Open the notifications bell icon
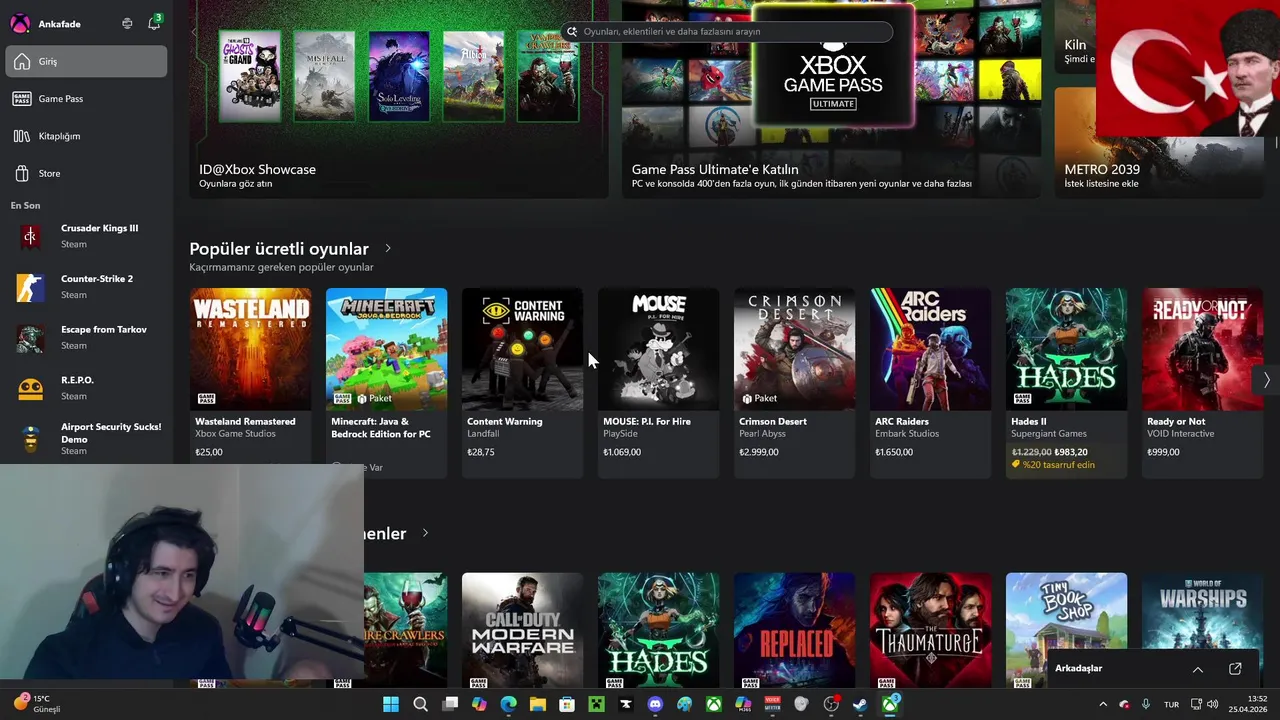Image resolution: width=1280 pixels, height=720 pixels. pos(154,23)
